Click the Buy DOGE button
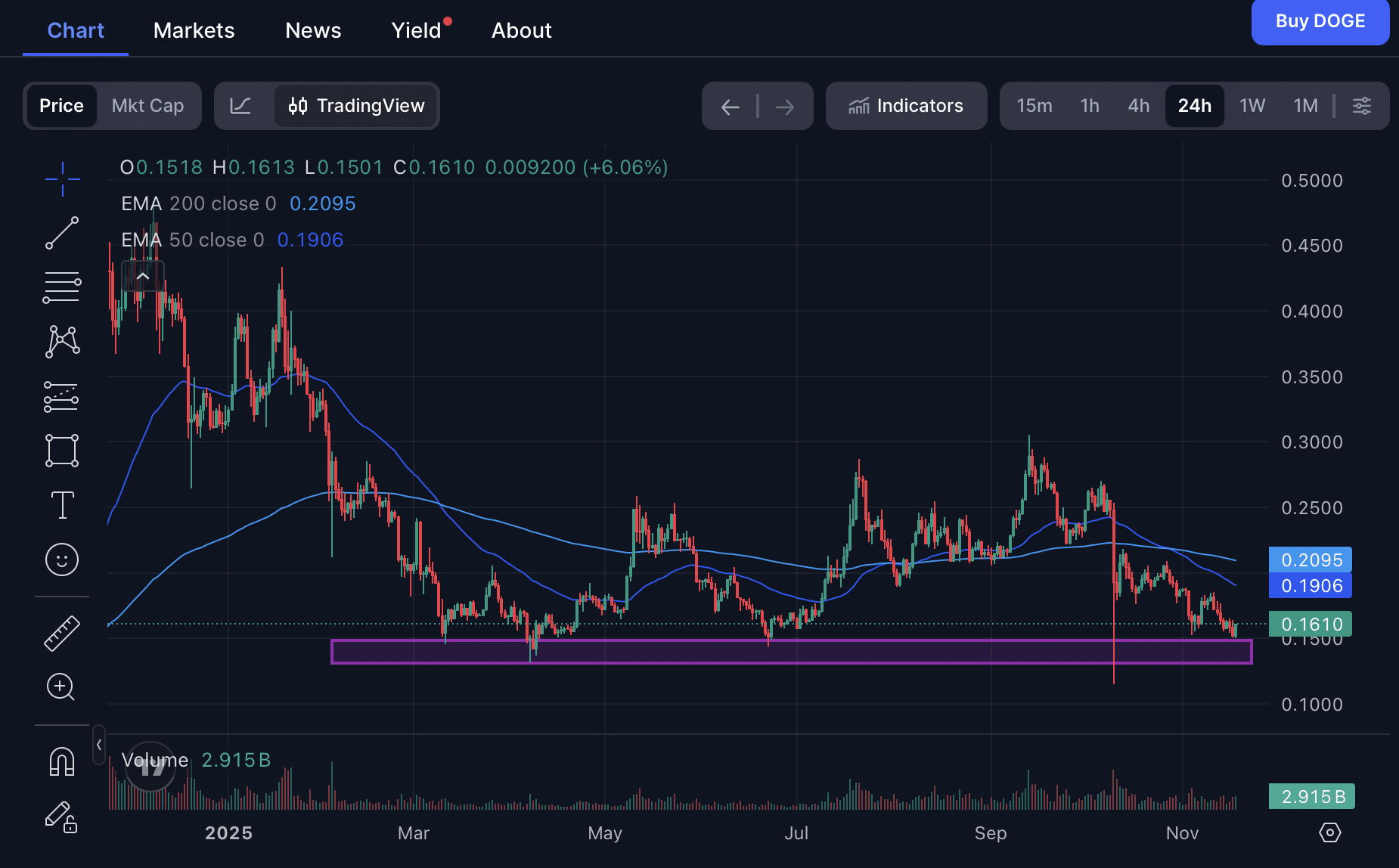 pos(1320,21)
